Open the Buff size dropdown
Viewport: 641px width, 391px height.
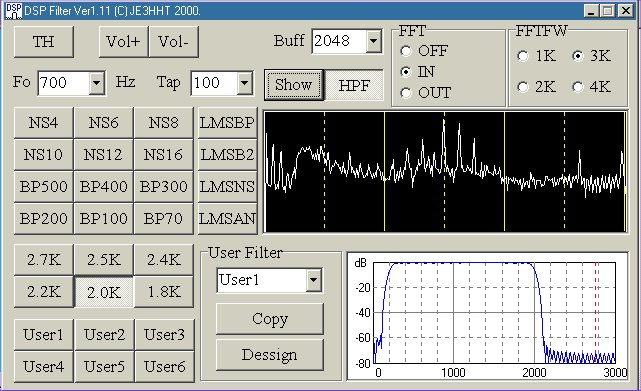[373, 41]
